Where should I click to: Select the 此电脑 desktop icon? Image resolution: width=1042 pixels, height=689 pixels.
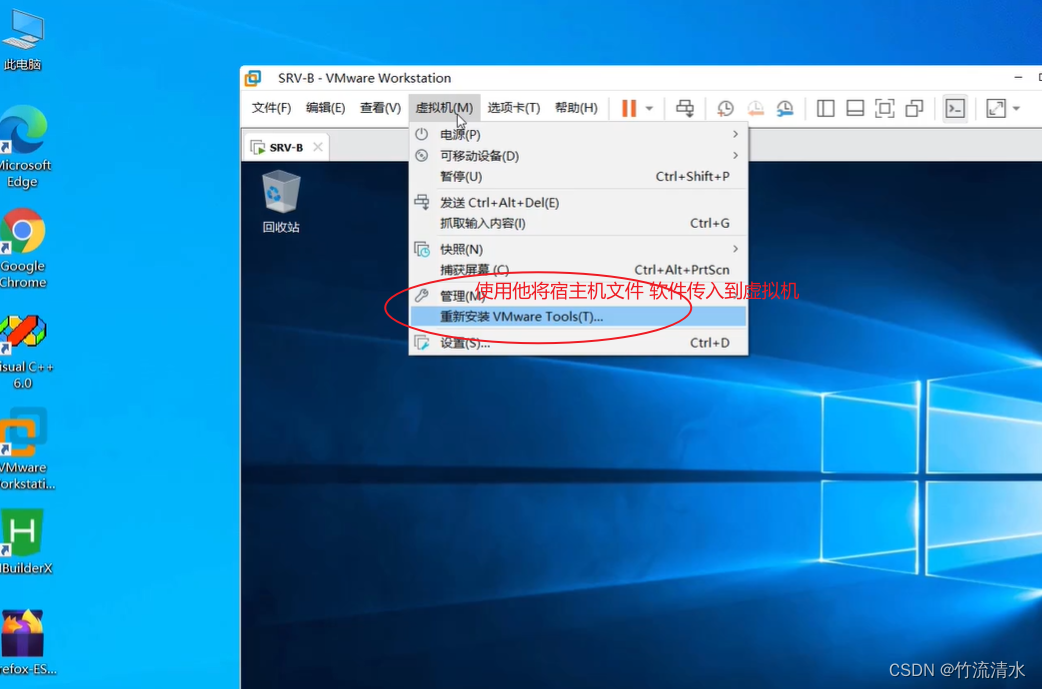pyautogui.click(x=23, y=39)
